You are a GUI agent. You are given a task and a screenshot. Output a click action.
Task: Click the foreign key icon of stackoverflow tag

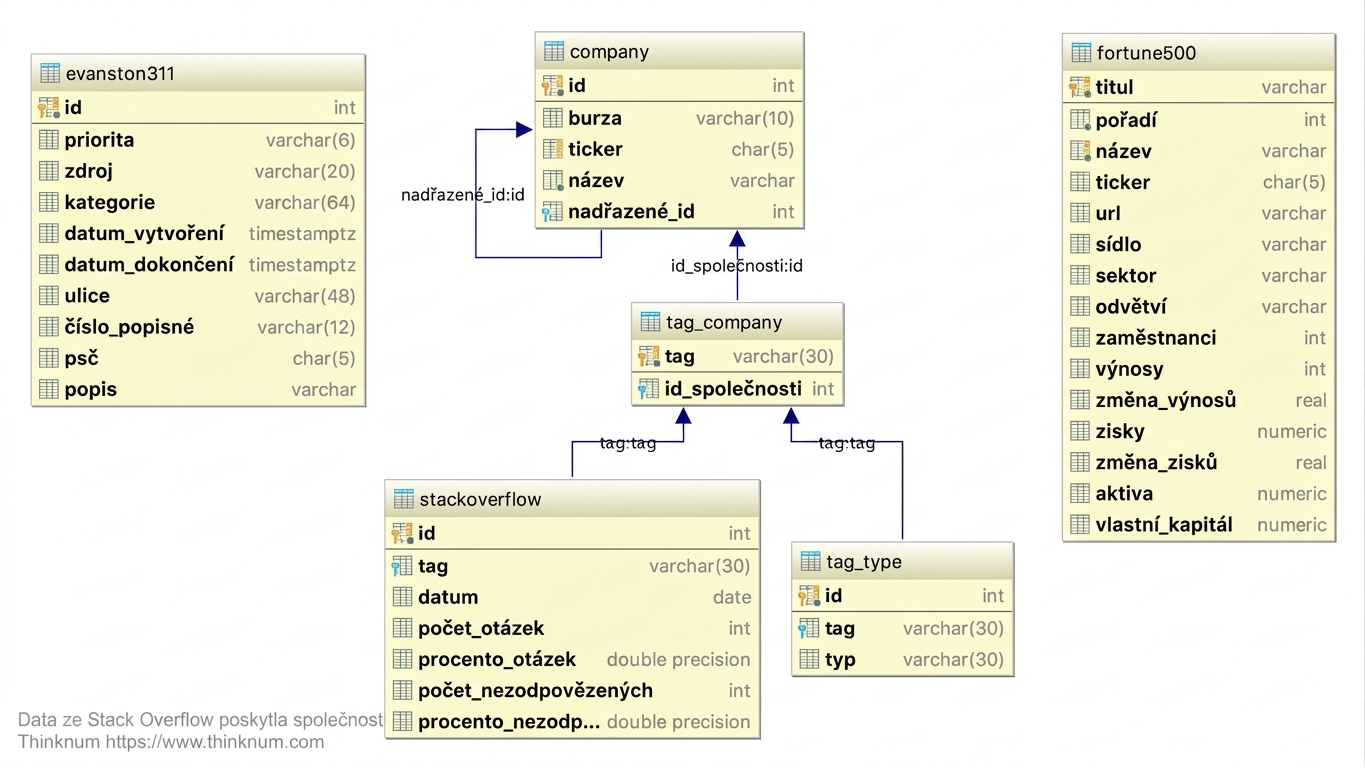point(403,566)
